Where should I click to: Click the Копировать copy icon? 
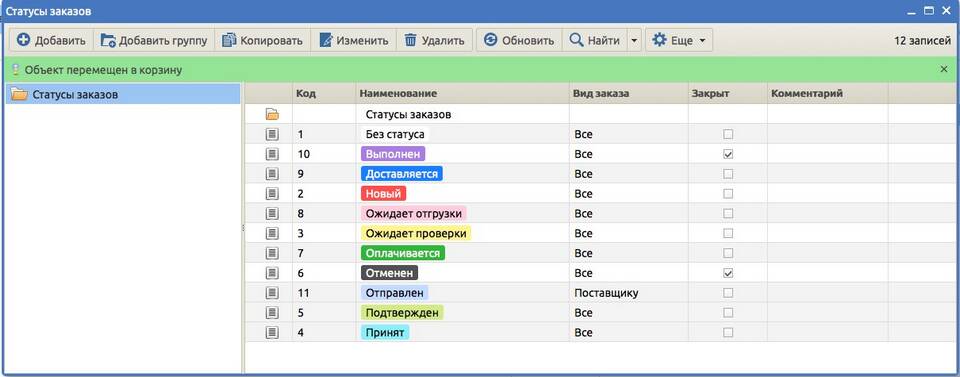point(228,40)
